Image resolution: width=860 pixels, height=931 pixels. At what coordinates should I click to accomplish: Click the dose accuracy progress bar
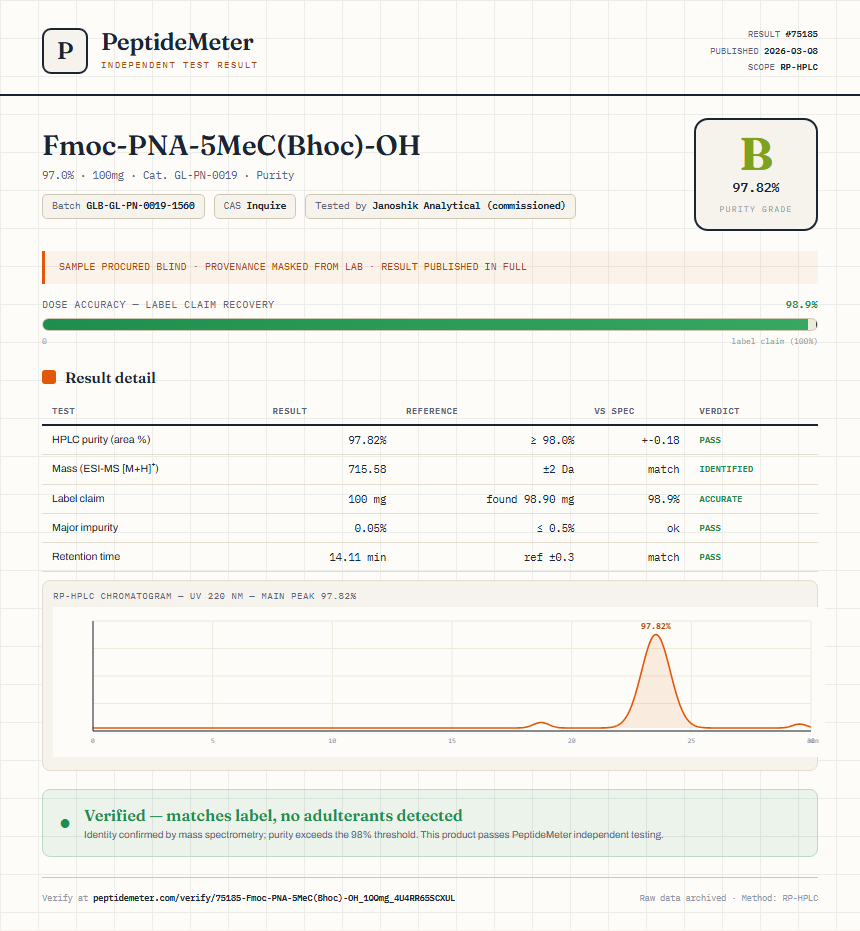tap(430, 324)
